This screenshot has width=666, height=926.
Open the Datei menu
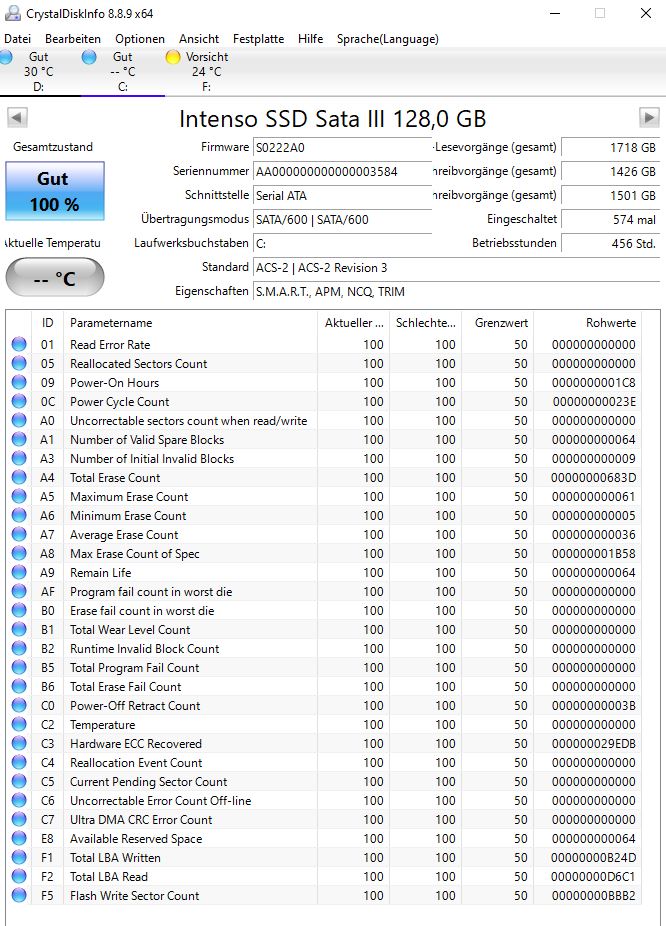(17, 39)
